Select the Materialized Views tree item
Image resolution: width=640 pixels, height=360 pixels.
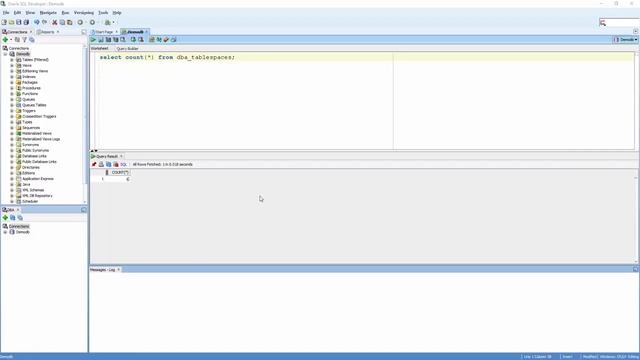tap(37, 133)
